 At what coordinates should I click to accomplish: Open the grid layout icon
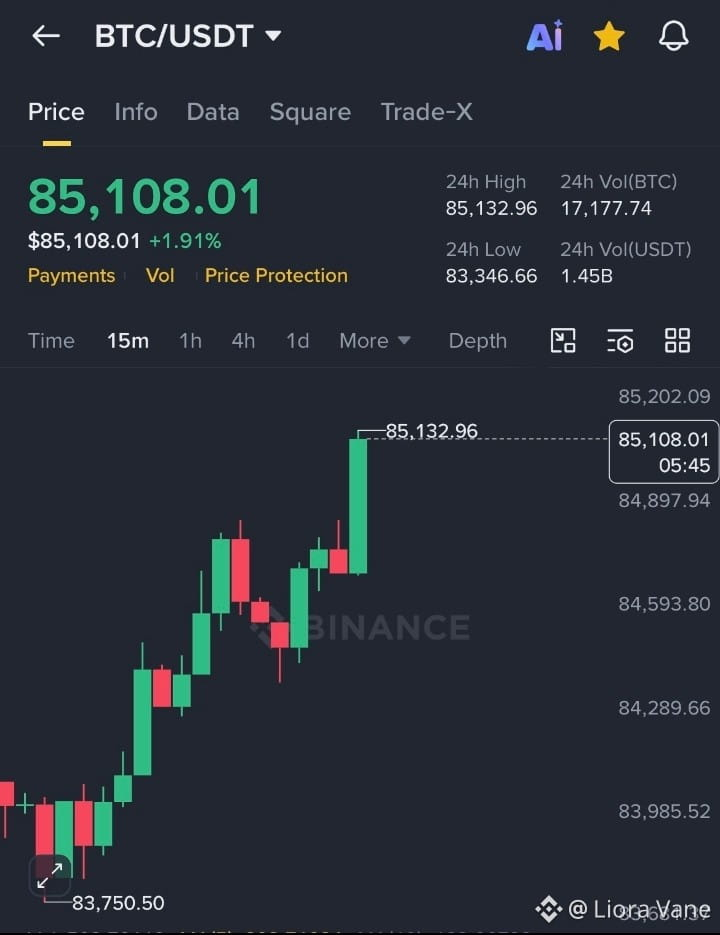(678, 340)
